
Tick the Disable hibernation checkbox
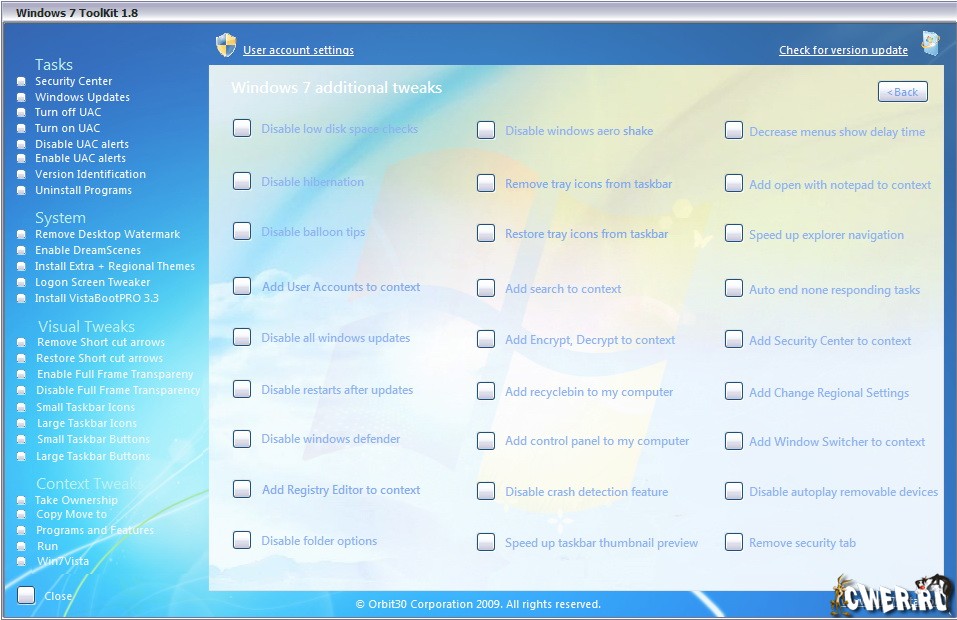(x=242, y=181)
